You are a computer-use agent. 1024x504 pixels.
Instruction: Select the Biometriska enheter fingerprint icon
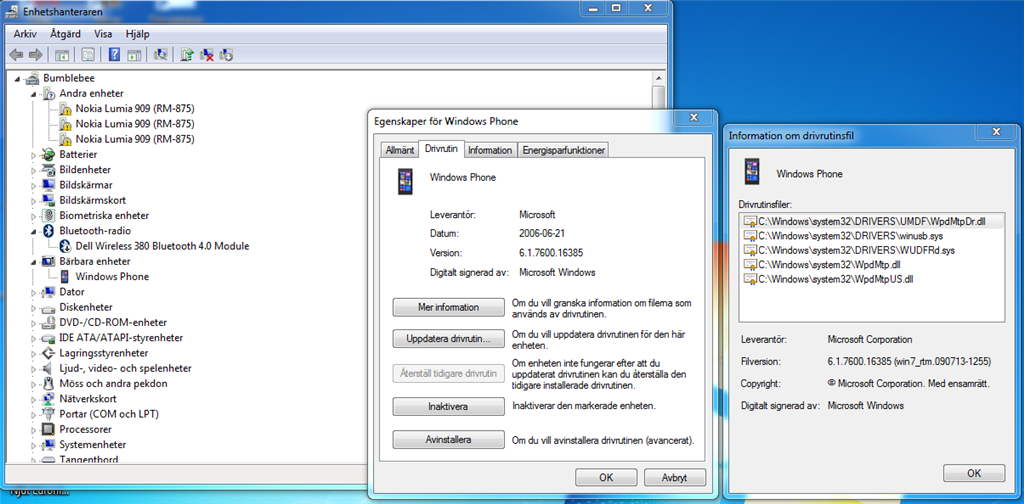[x=49, y=215]
